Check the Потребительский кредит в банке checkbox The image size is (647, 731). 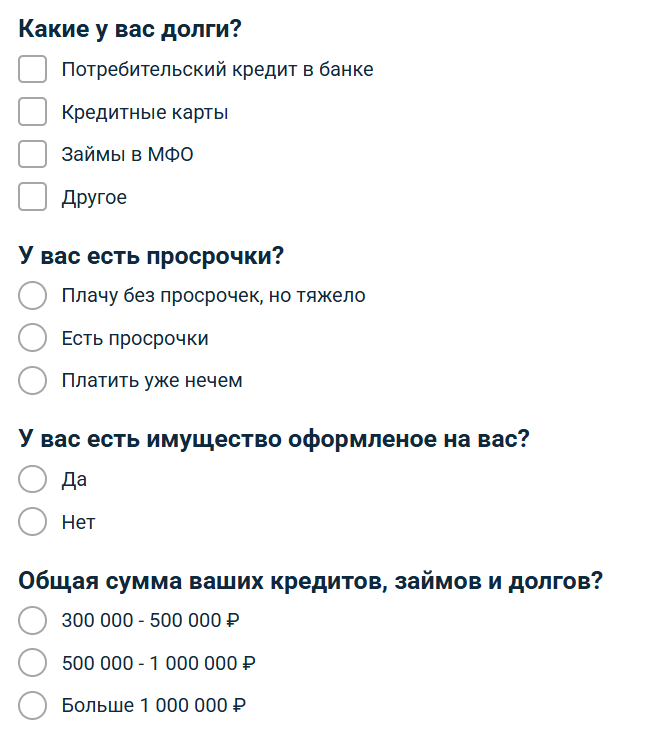click(x=32, y=69)
